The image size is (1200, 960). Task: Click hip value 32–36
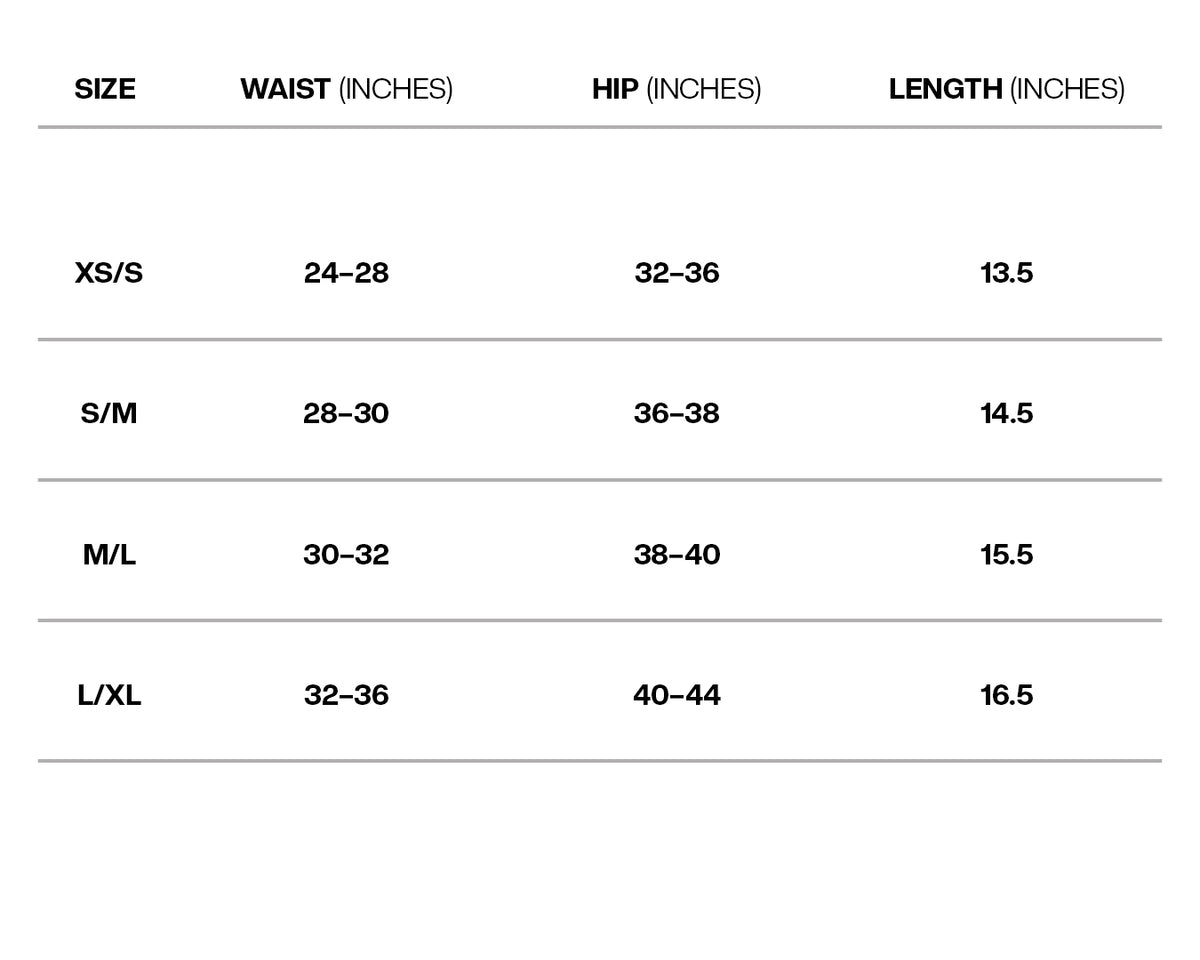677,273
